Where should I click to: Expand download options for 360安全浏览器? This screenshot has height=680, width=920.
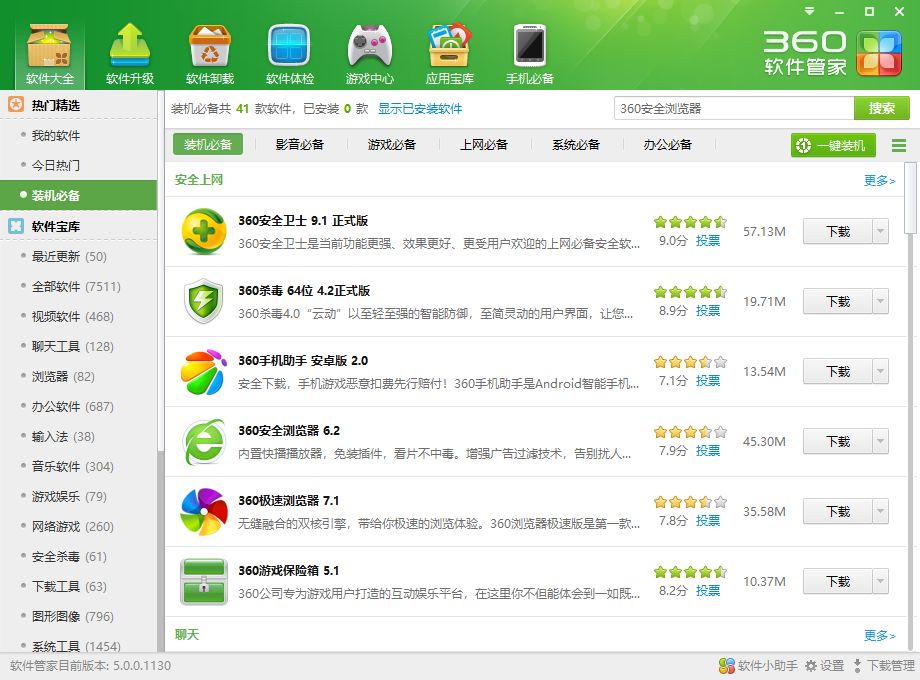[x=880, y=441]
